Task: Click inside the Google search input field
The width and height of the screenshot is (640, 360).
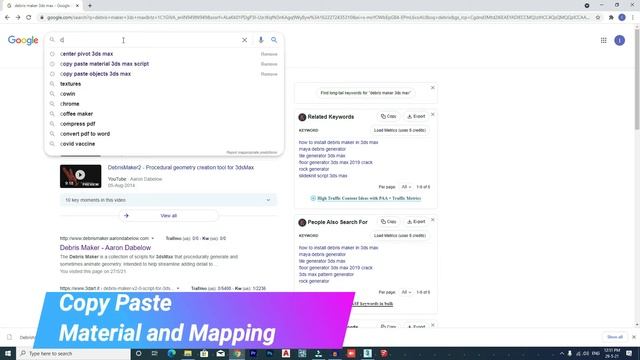Action: click(x=149, y=40)
